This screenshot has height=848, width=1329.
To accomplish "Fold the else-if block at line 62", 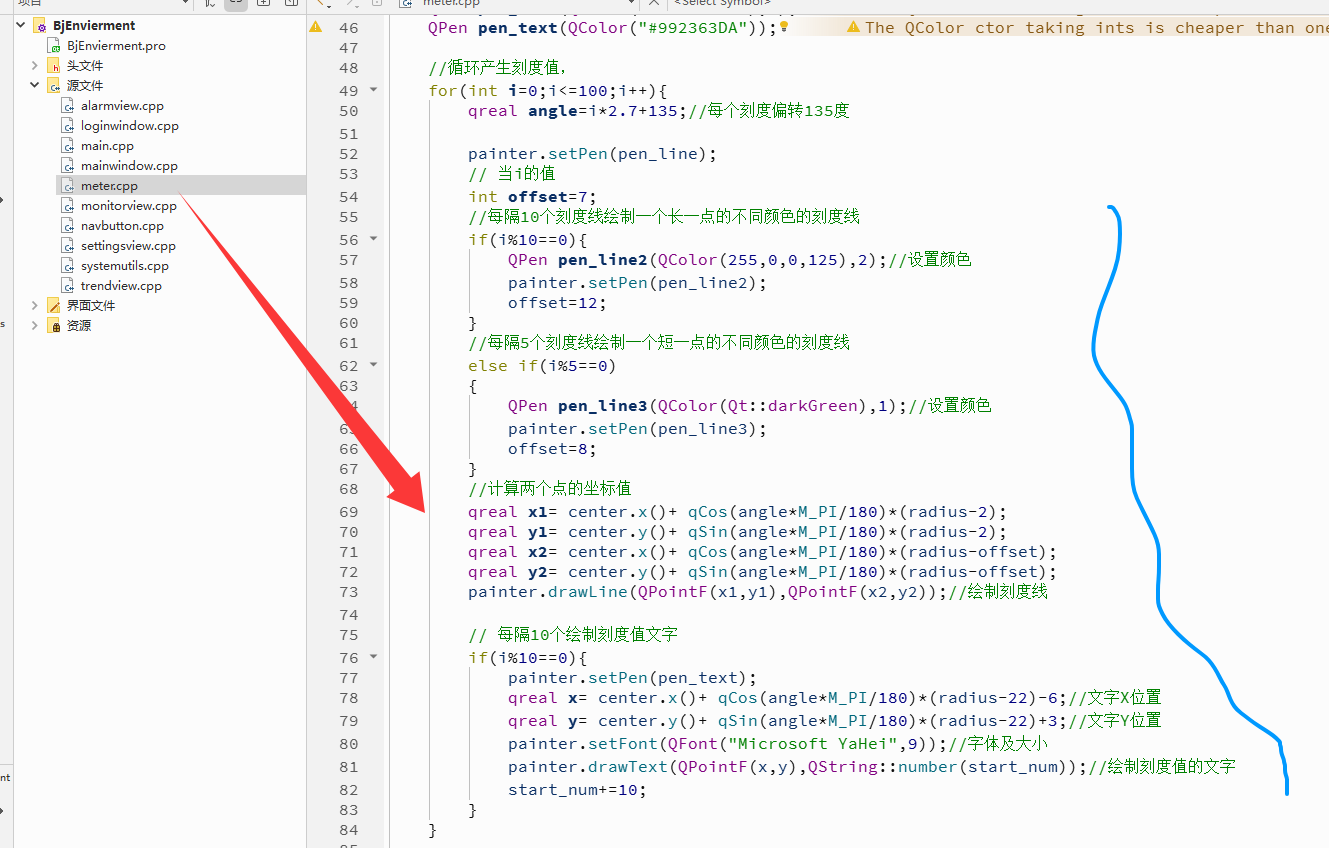I will tap(374, 365).
